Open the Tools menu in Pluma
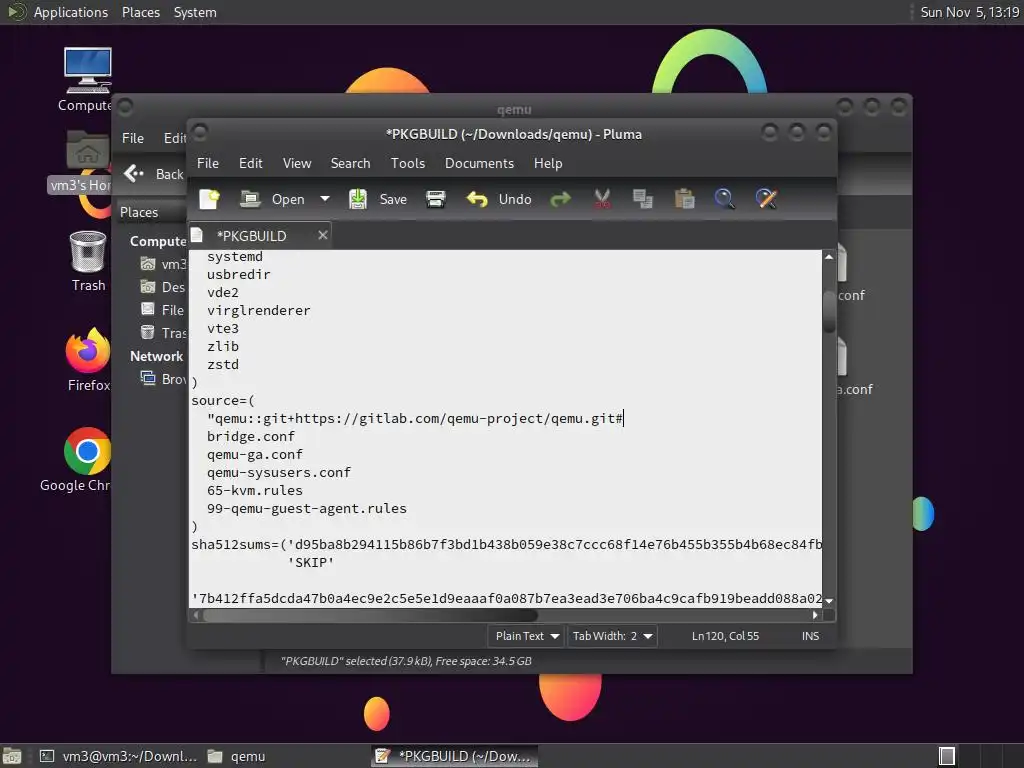Viewport: 1024px width, 768px height. coord(408,163)
